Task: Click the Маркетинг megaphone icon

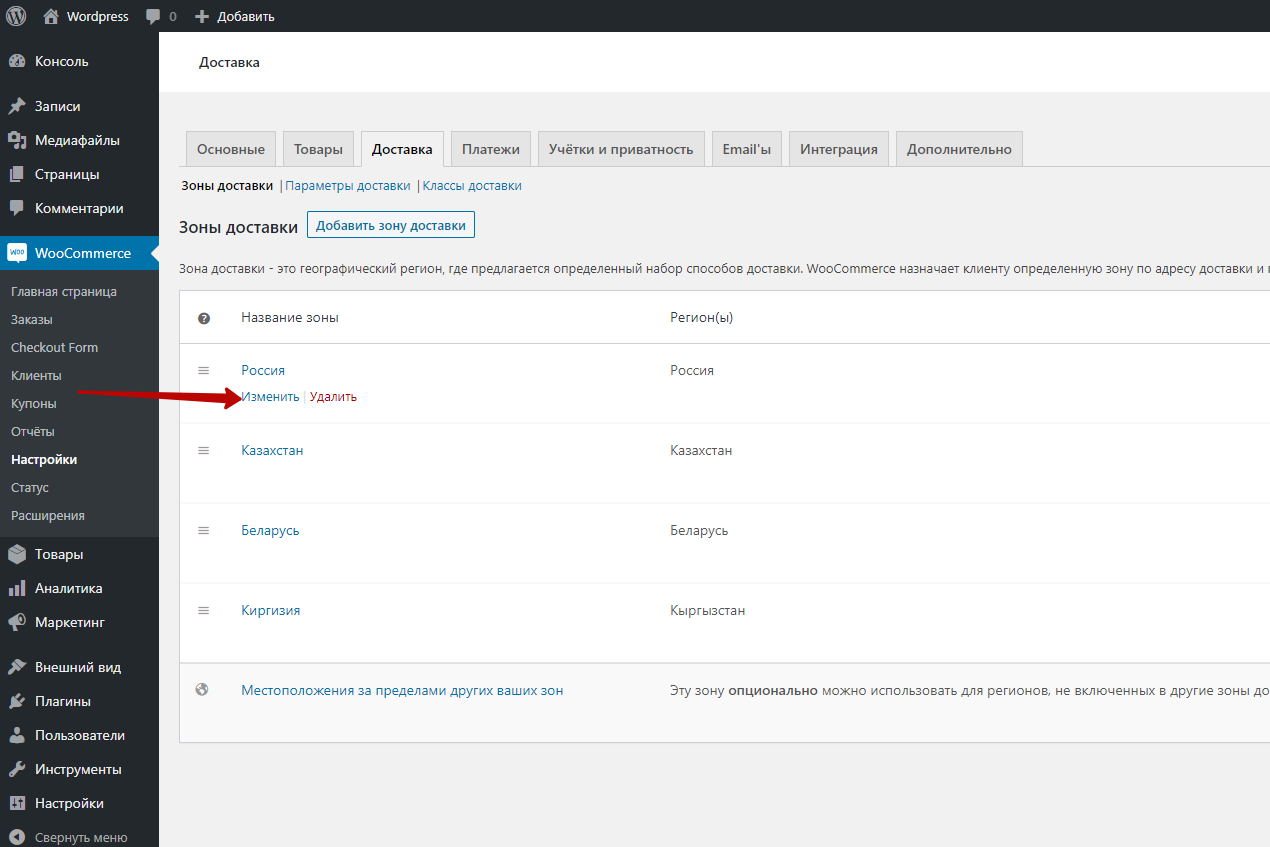Action: tap(17, 622)
